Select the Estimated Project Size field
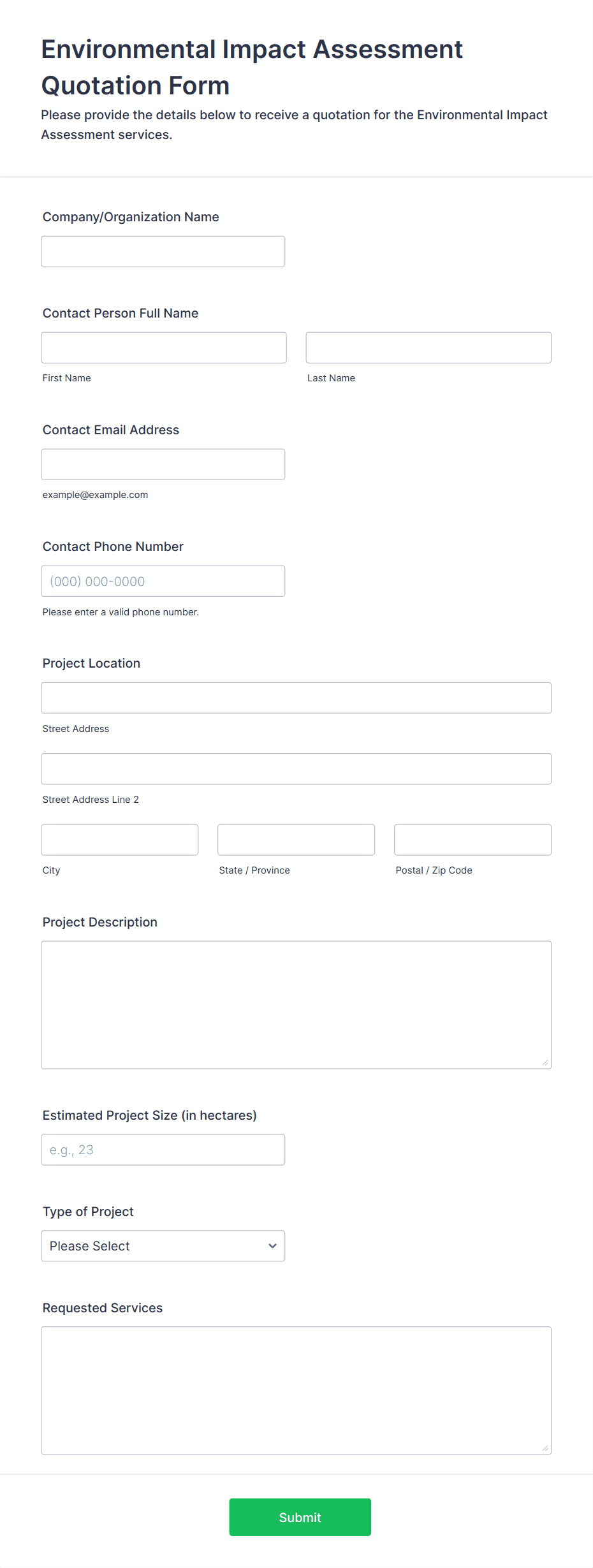593x1568 pixels. (163, 1149)
